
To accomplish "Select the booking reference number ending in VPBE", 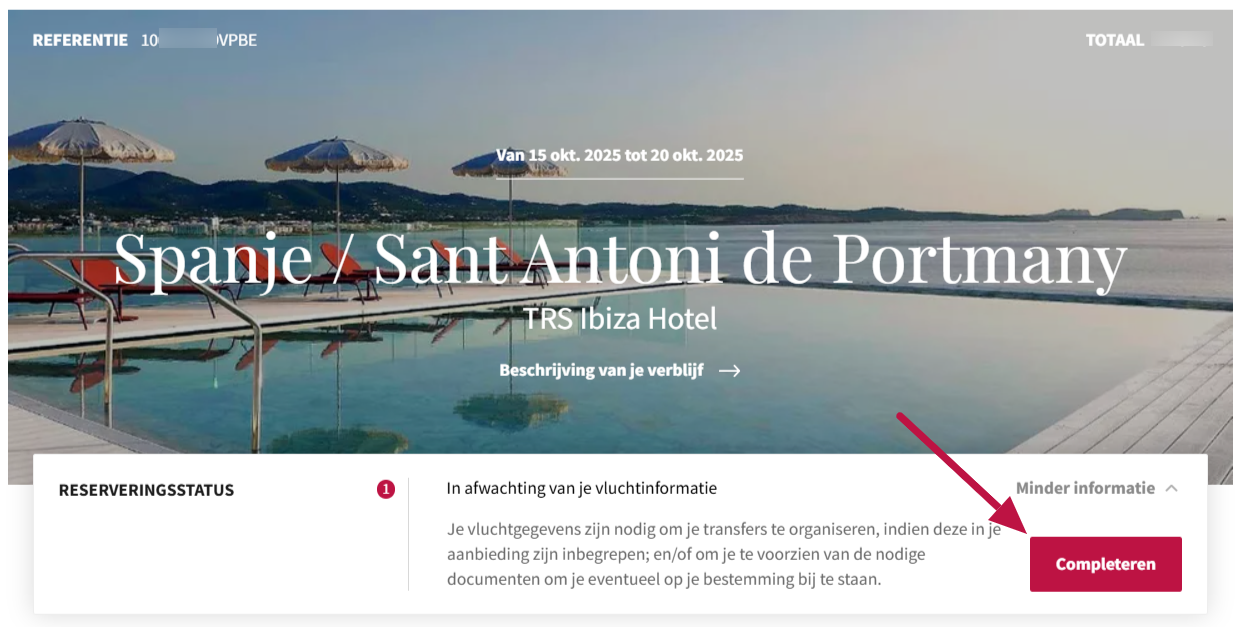I will coord(199,40).
